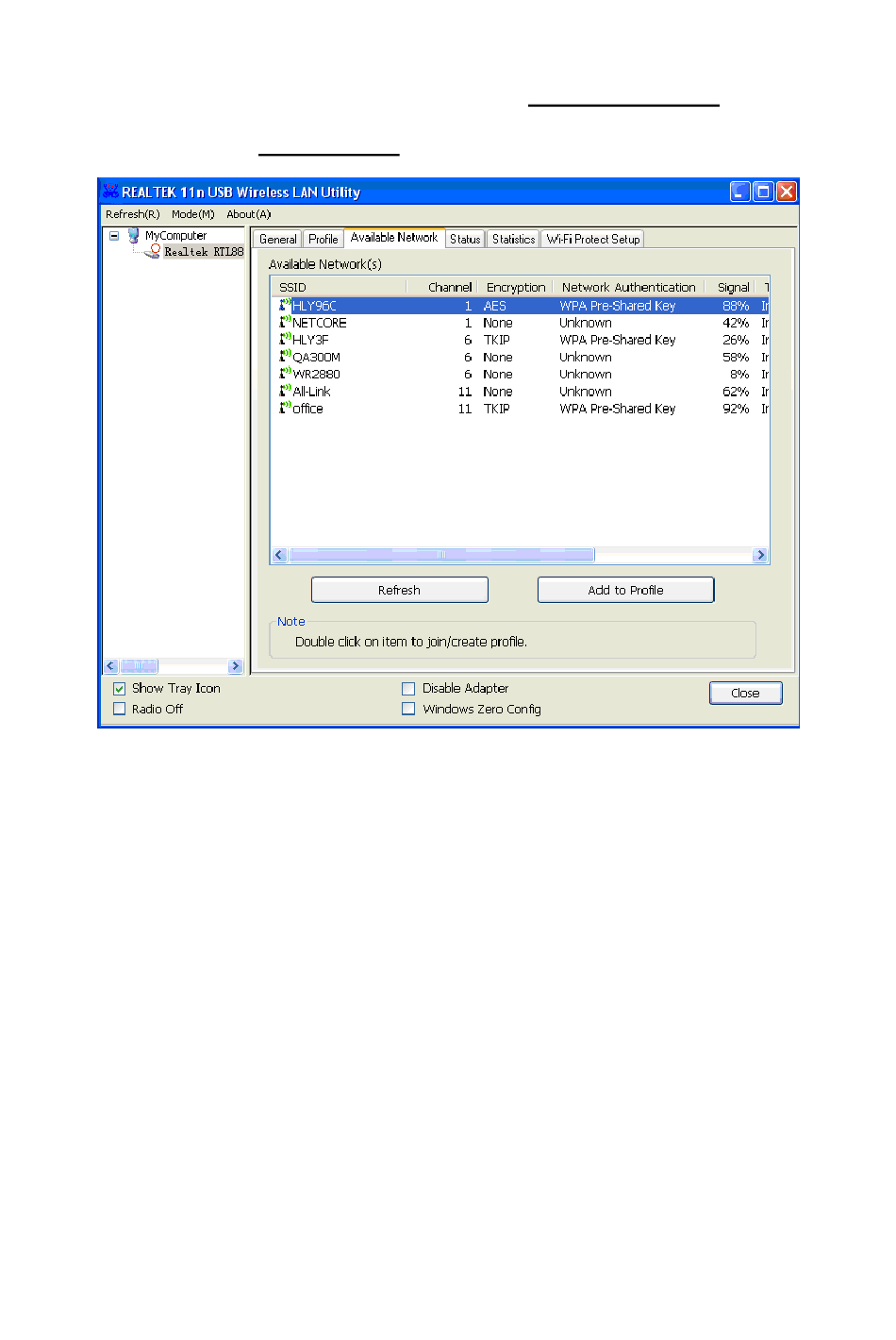
Task: Switch to the General tab
Action: [x=277, y=240]
